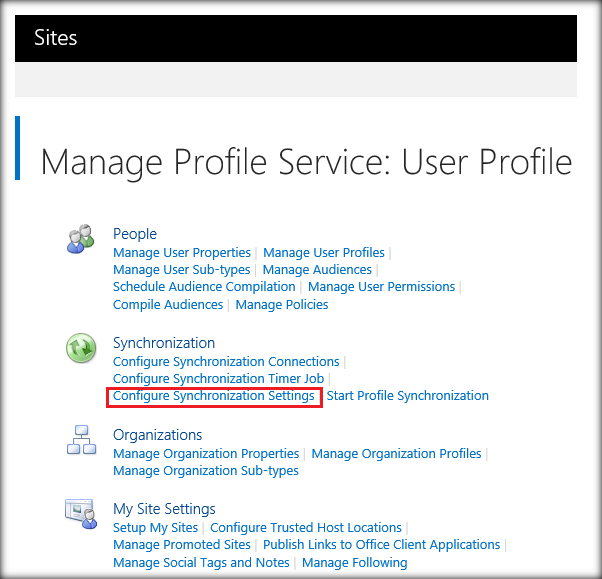Click Setup My Sites link
Screen dimensions: 602x579
[155, 528]
